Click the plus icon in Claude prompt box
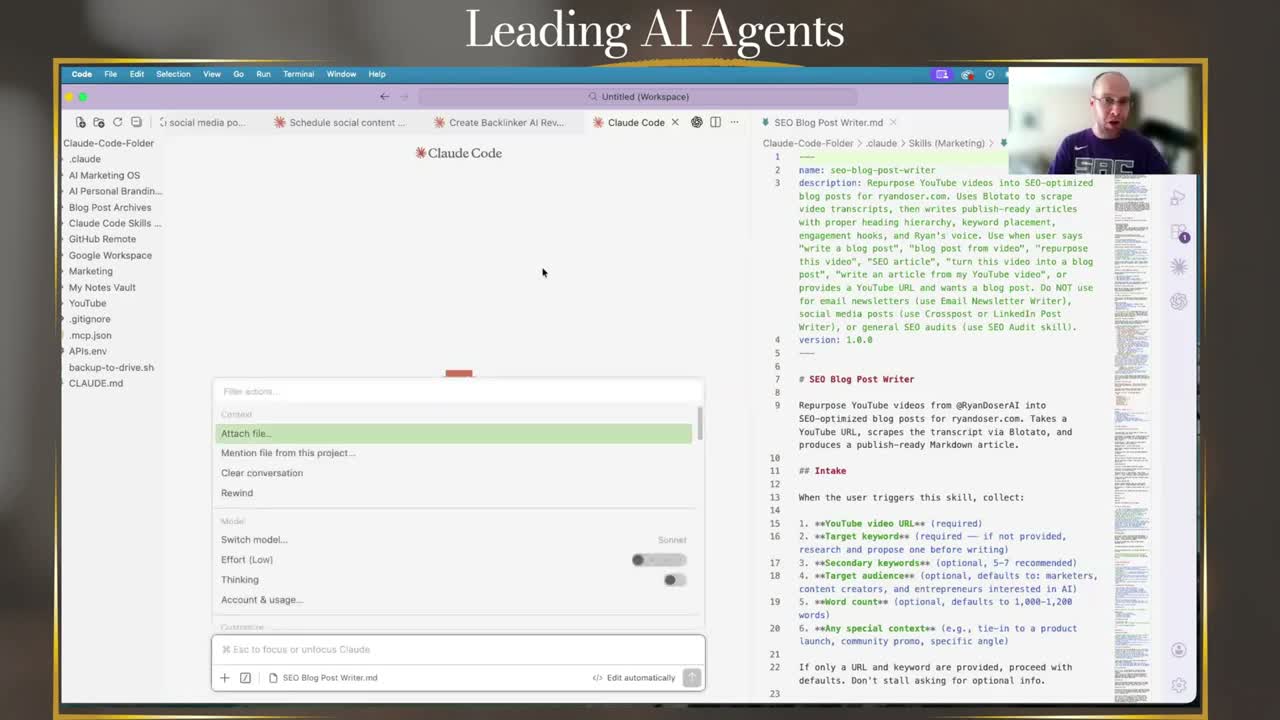 pos(225,678)
